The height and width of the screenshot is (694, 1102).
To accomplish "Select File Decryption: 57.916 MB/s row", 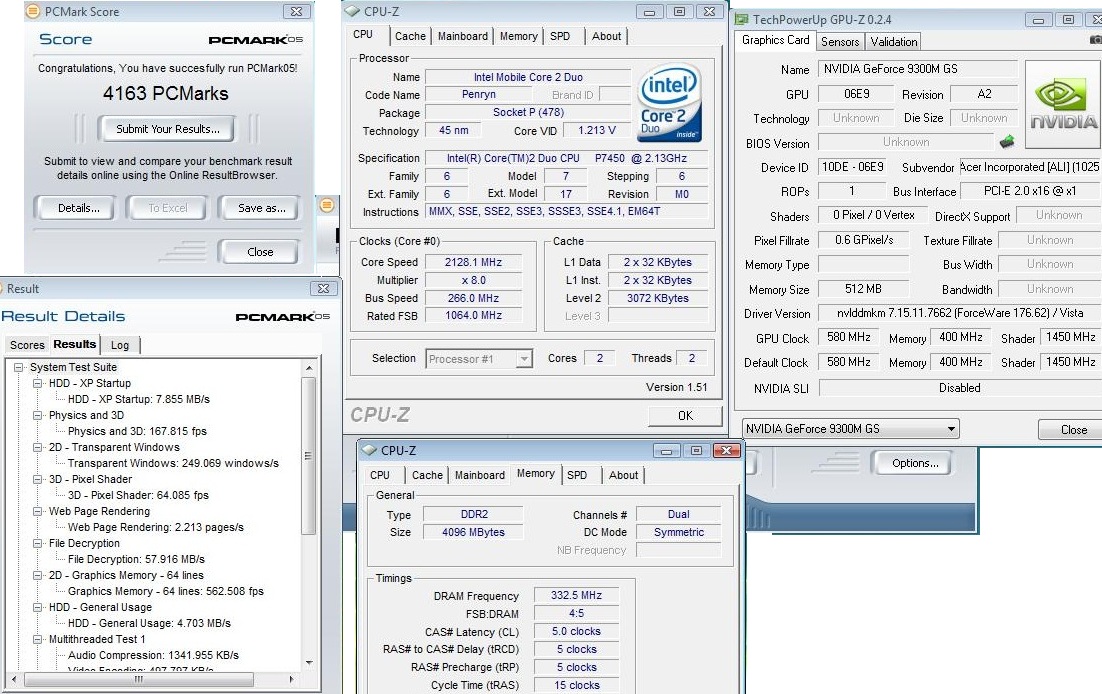I will [136, 559].
